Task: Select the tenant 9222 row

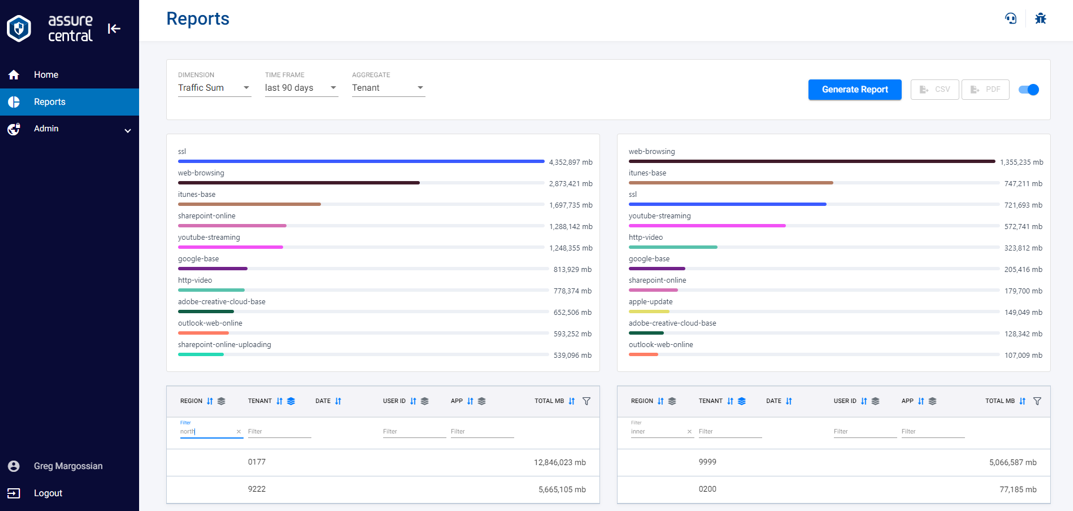Action: pyautogui.click(x=383, y=490)
